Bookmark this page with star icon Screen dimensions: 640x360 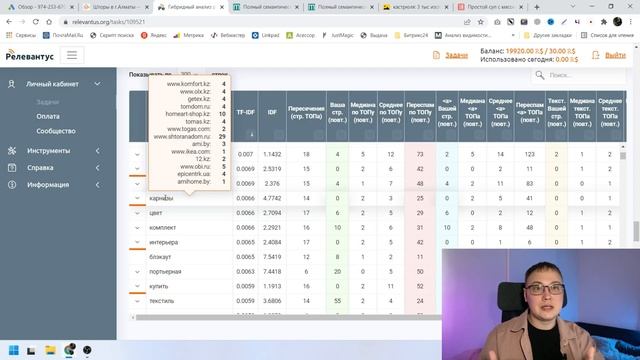click(x=481, y=22)
